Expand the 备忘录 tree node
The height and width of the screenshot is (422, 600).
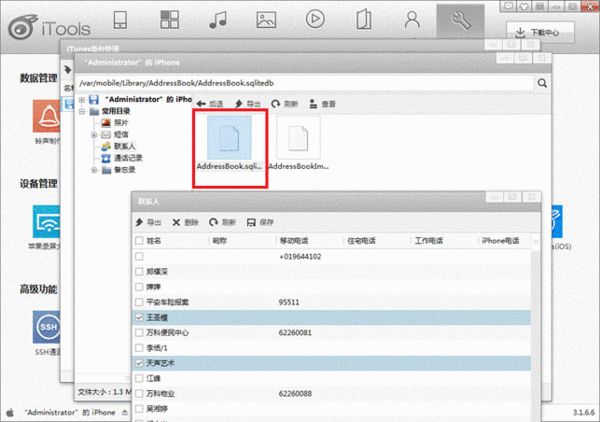[94, 170]
